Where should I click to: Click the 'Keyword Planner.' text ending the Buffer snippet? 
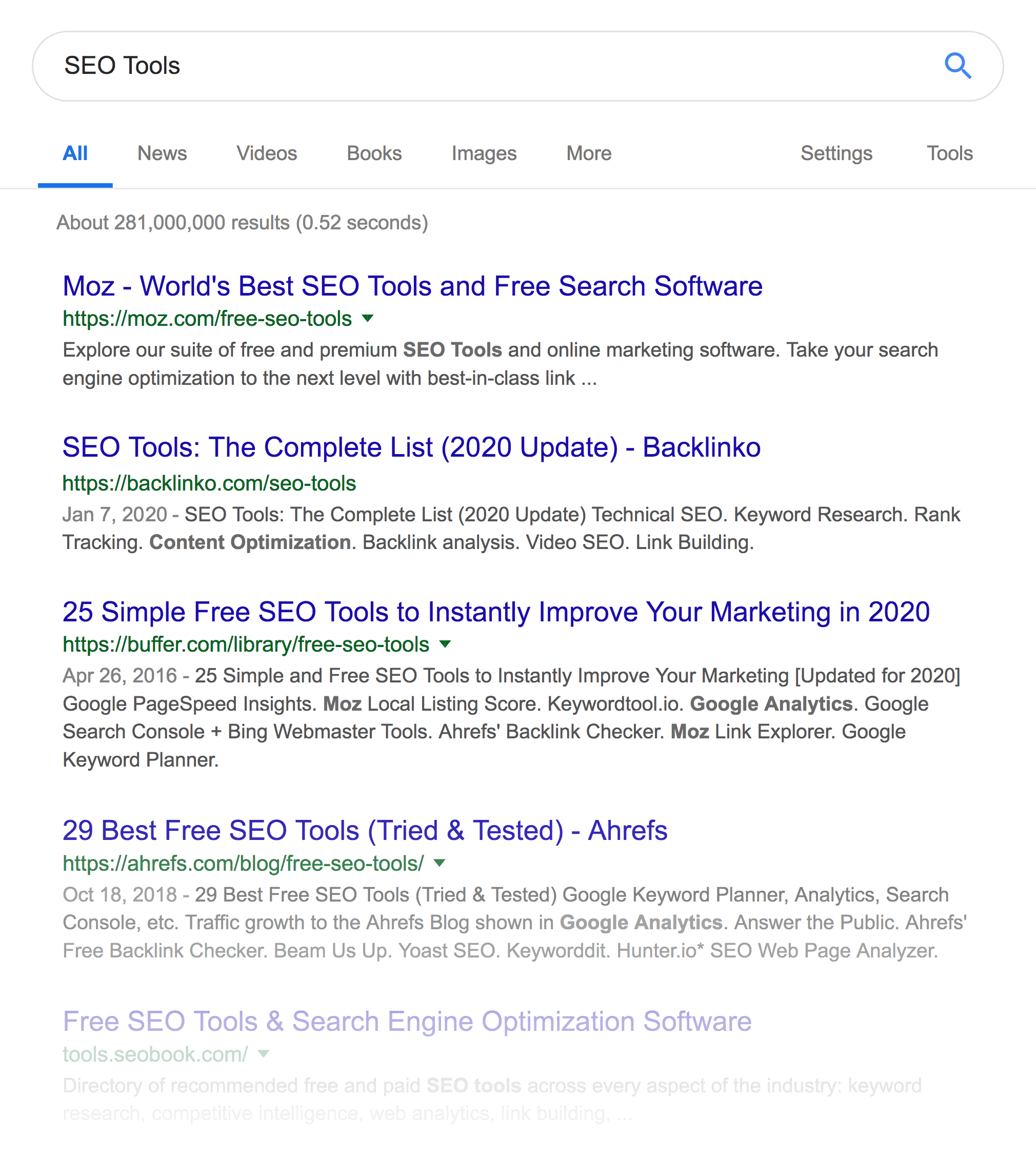pyautogui.click(x=141, y=760)
